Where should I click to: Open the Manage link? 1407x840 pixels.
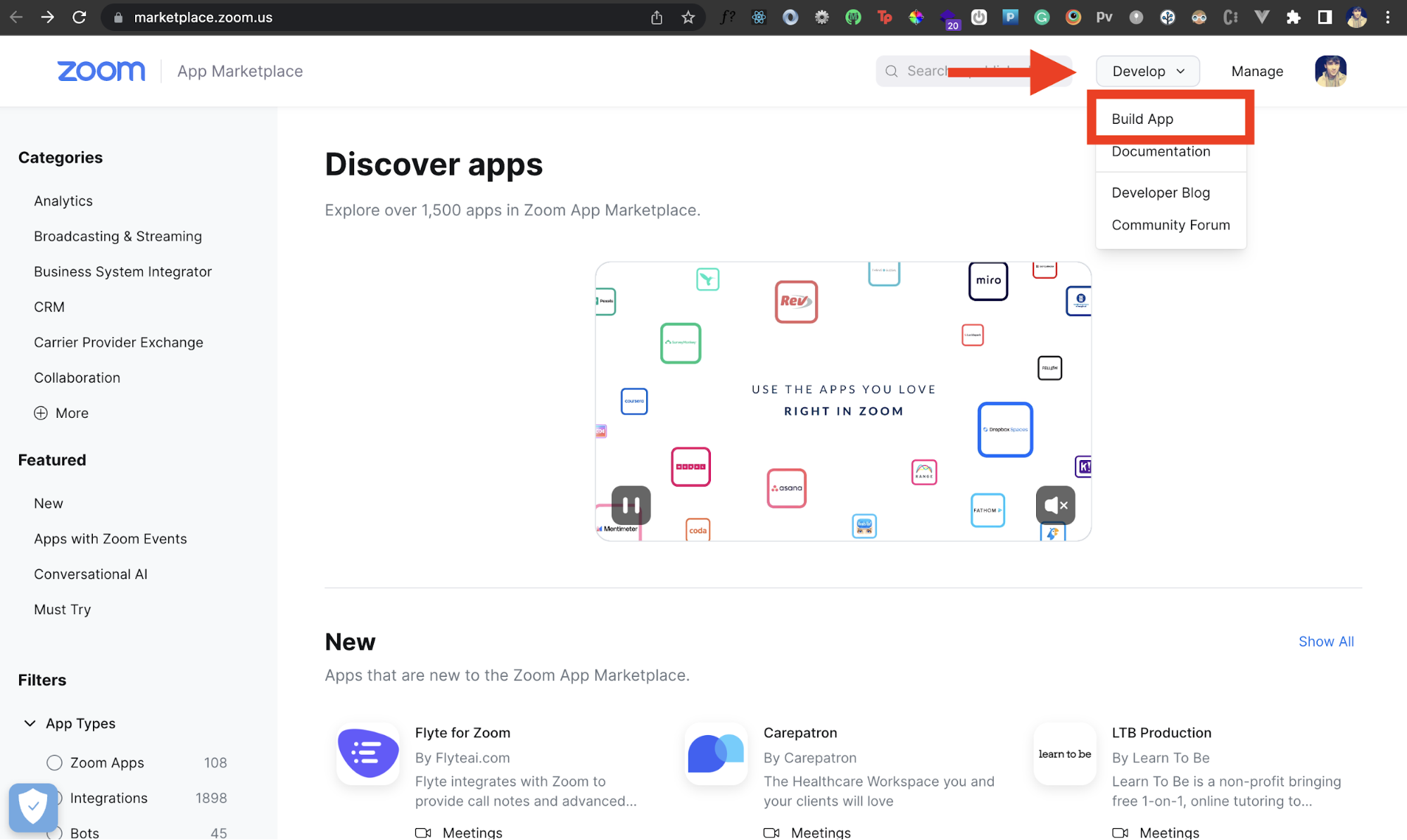tap(1257, 71)
